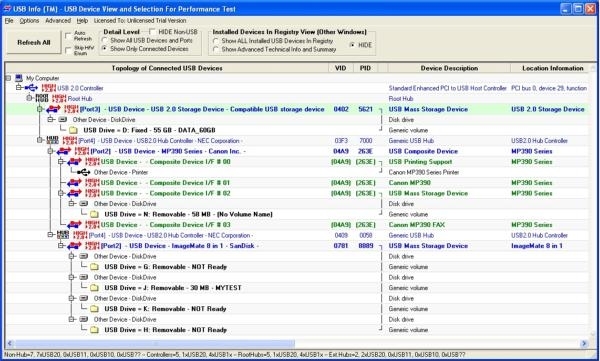Click the plug icon for Composite Device I/F # 00
Screen dimensions: 600x361
click(74, 162)
